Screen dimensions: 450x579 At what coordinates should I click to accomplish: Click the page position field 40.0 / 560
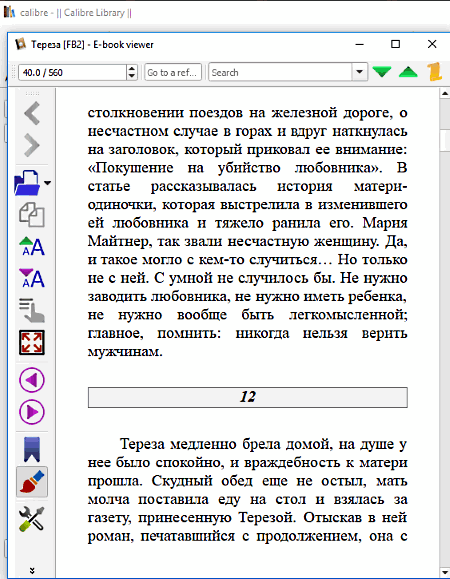point(72,72)
